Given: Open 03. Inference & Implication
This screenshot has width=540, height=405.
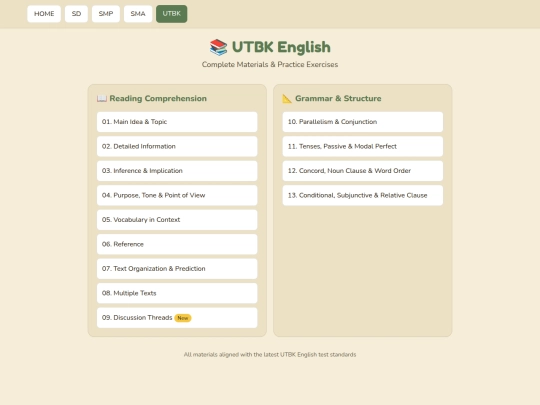Looking at the screenshot, I should tap(177, 171).
